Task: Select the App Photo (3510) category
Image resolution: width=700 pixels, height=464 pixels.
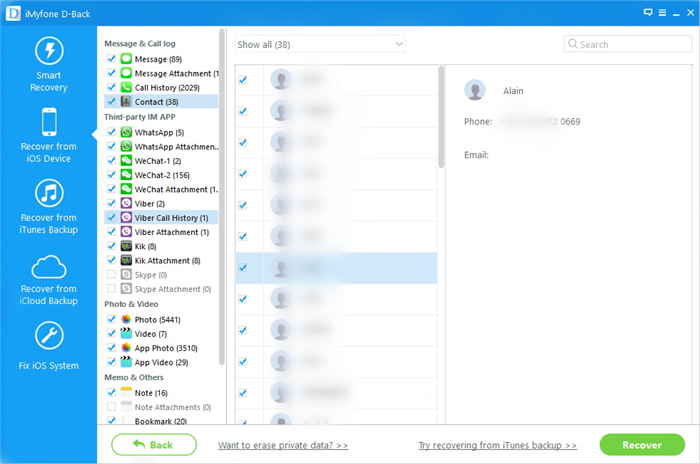Action: point(166,348)
